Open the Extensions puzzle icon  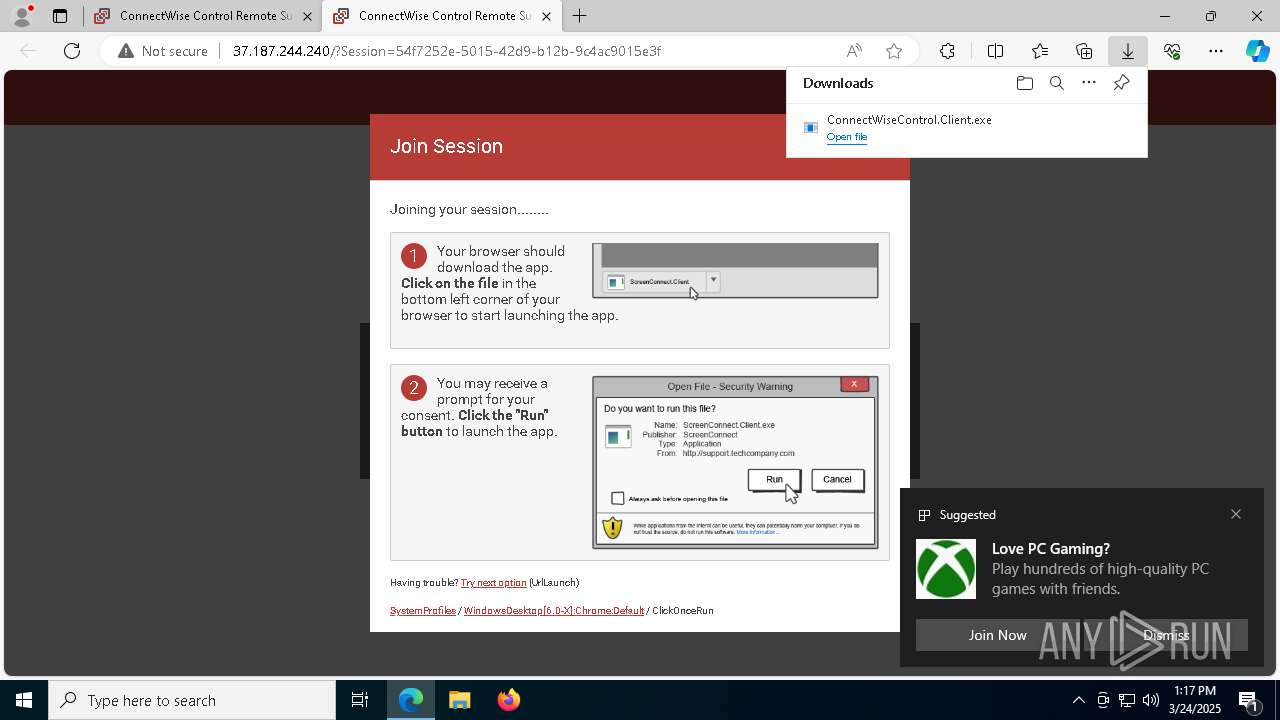(947, 51)
